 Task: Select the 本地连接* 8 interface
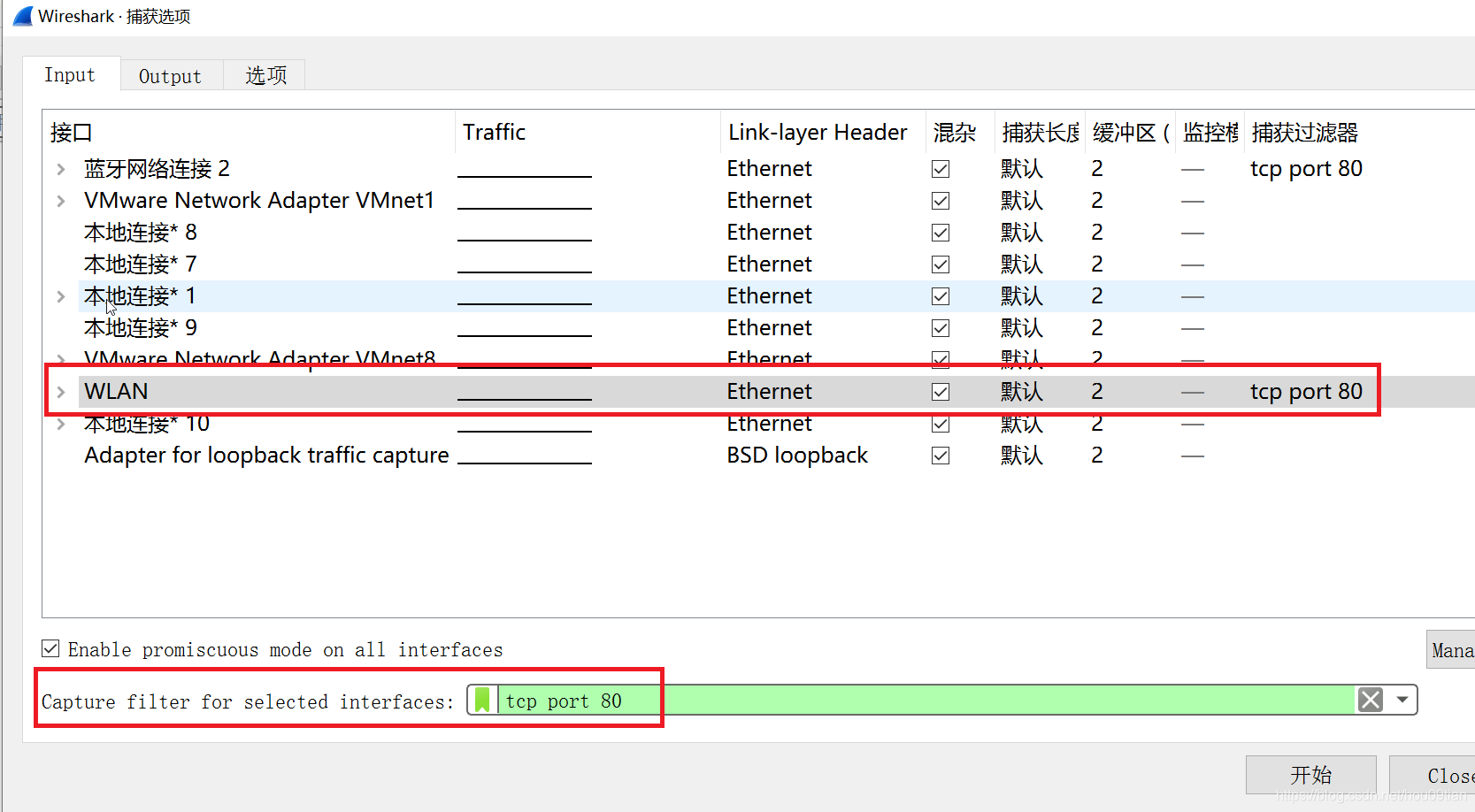[x=140, y=233]
